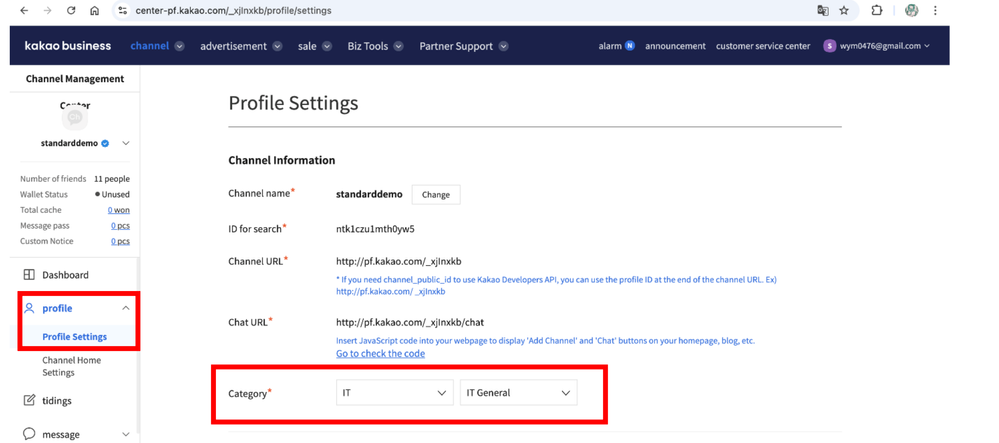Expand the standarddemo channel switcher chevron
Image resolution: width=999 pixels, height=443 pixels.
126,143
